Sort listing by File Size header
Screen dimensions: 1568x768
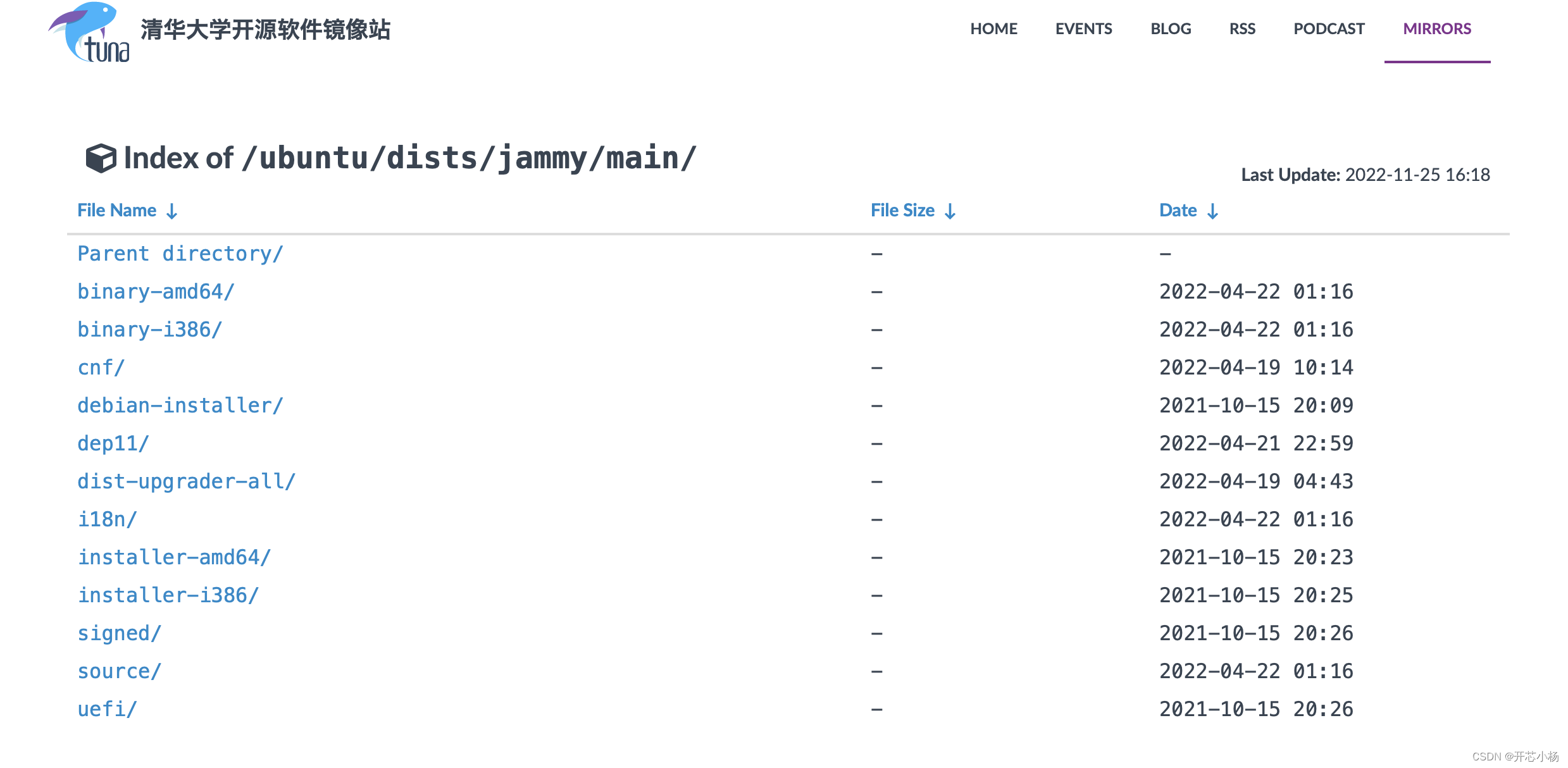tap(902, 210)
